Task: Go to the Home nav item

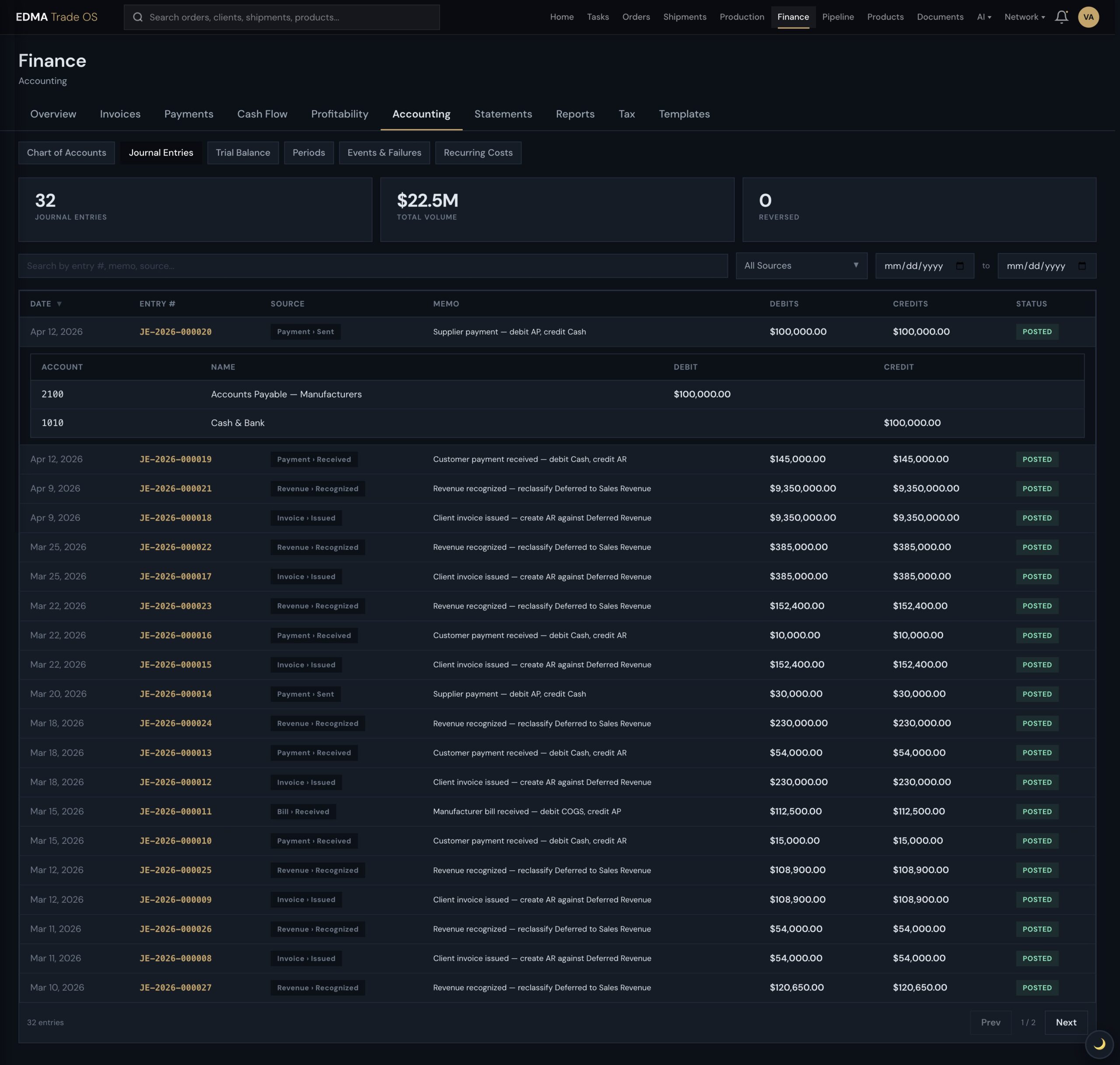Action: coord(562,17)
